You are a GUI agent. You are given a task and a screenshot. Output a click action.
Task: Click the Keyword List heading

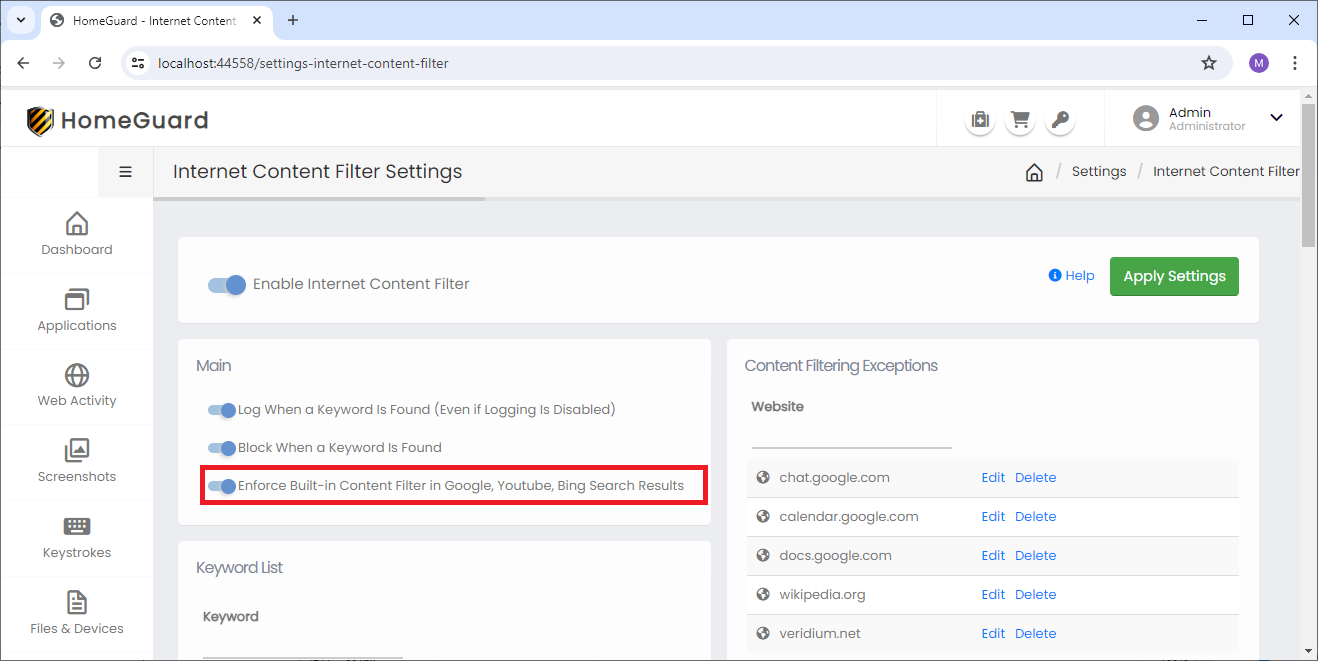[239, 568]
